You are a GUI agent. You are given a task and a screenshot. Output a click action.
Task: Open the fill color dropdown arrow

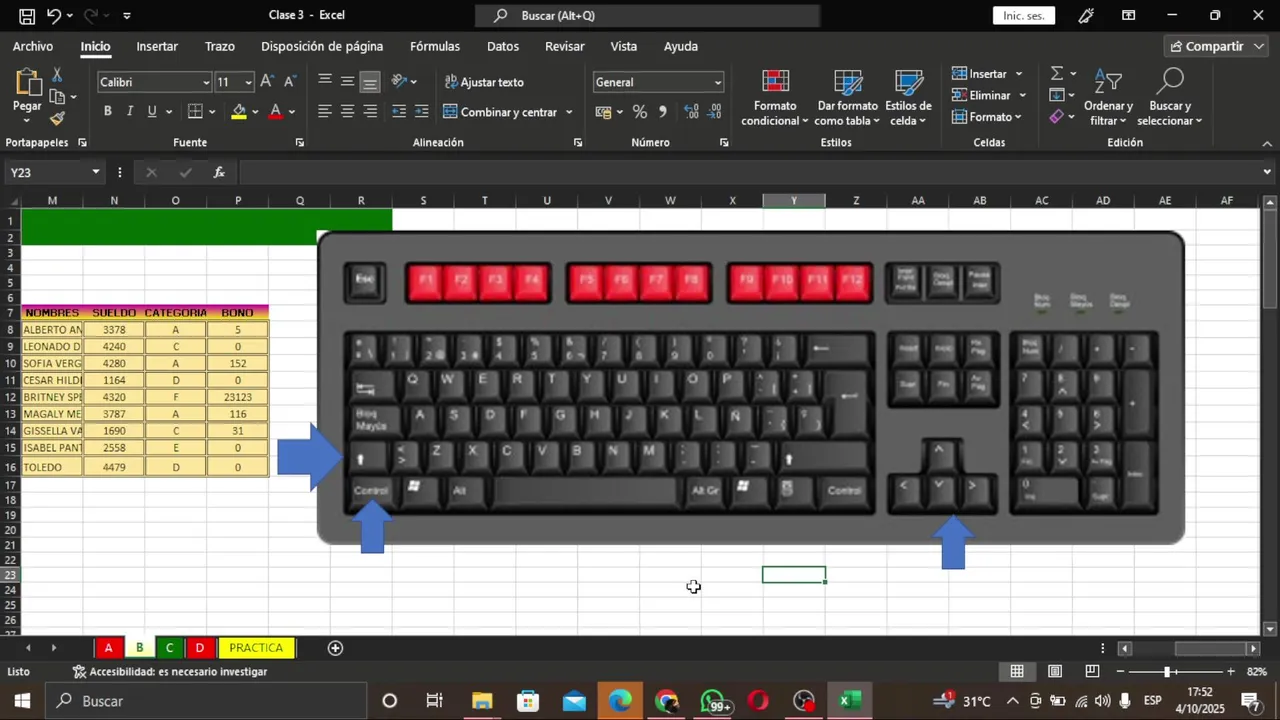pyautogui.click(x=255, y=112)
